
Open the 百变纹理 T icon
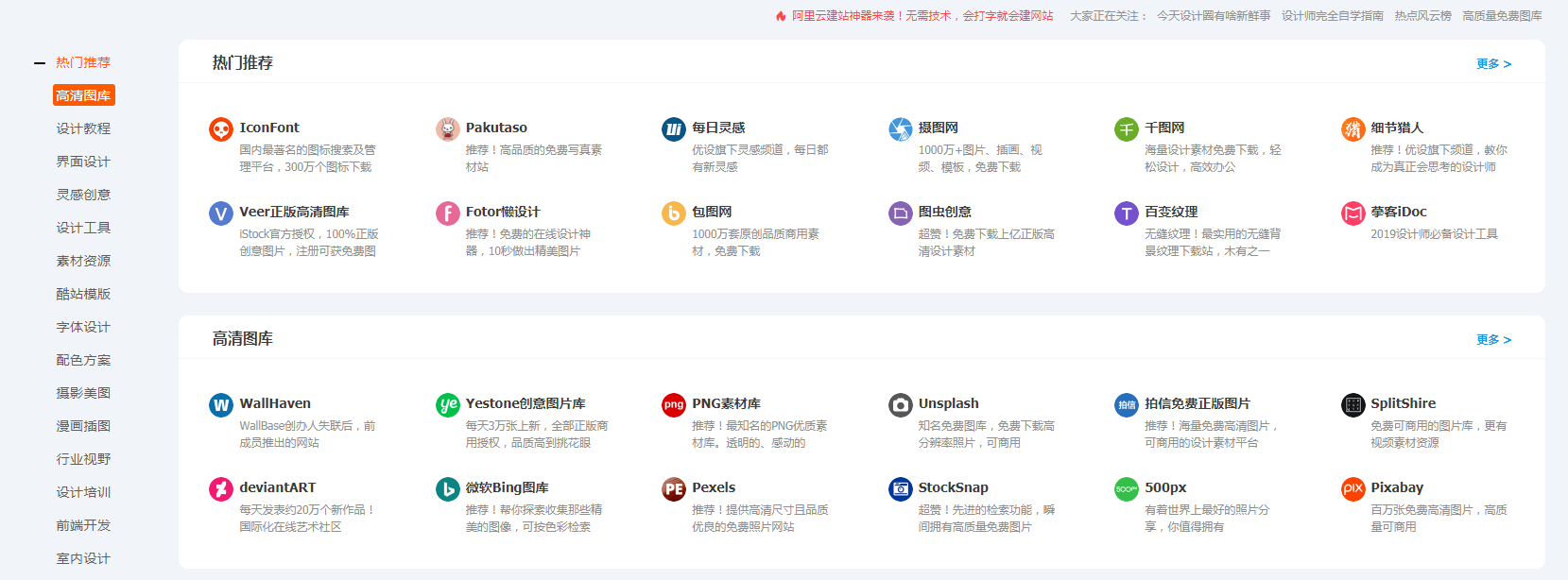1127,213
